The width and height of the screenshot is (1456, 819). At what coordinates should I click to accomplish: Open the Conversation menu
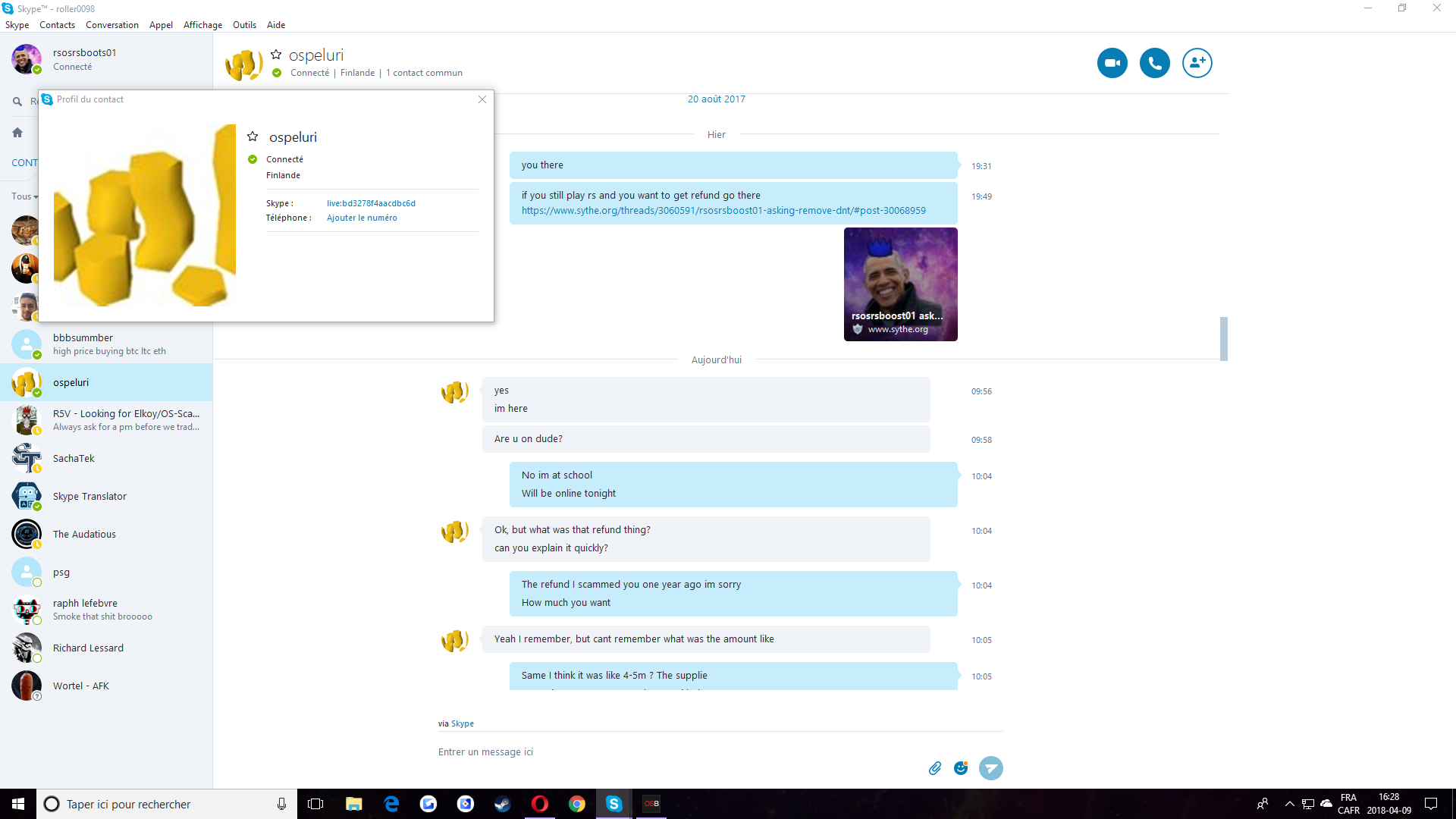(x=111, y=25)
